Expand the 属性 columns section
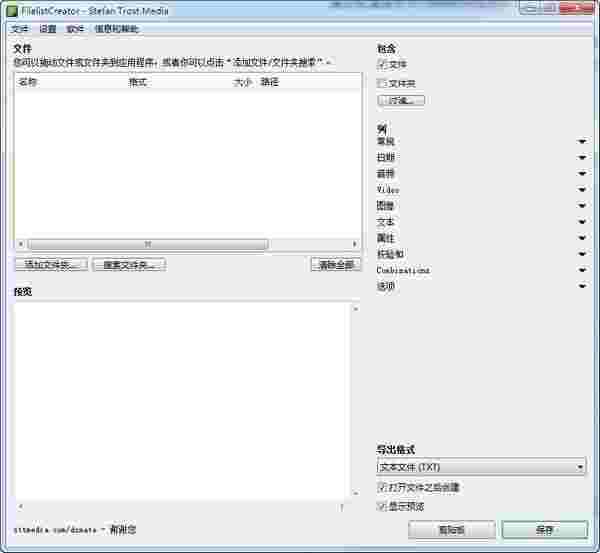600x553 pixels. pyautogui.click(x=582, y=238)
